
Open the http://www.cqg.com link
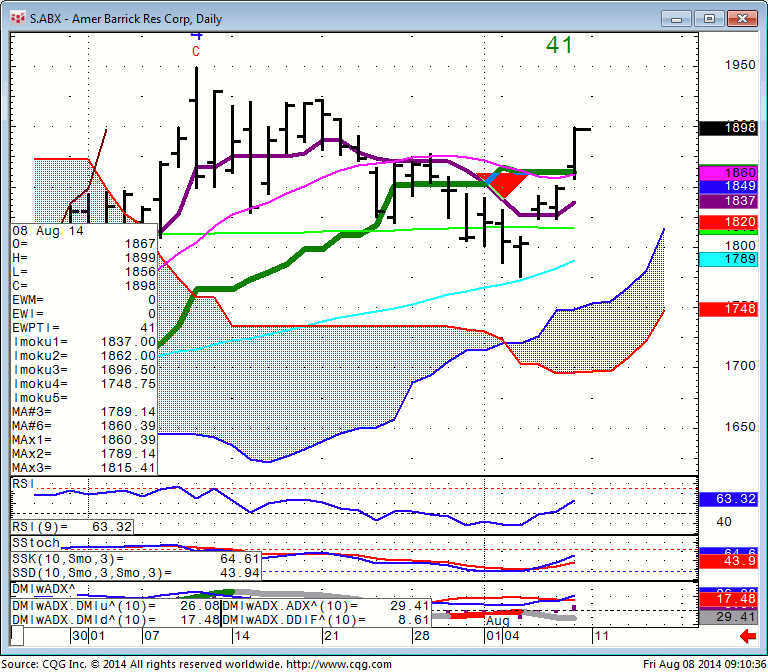339,664
